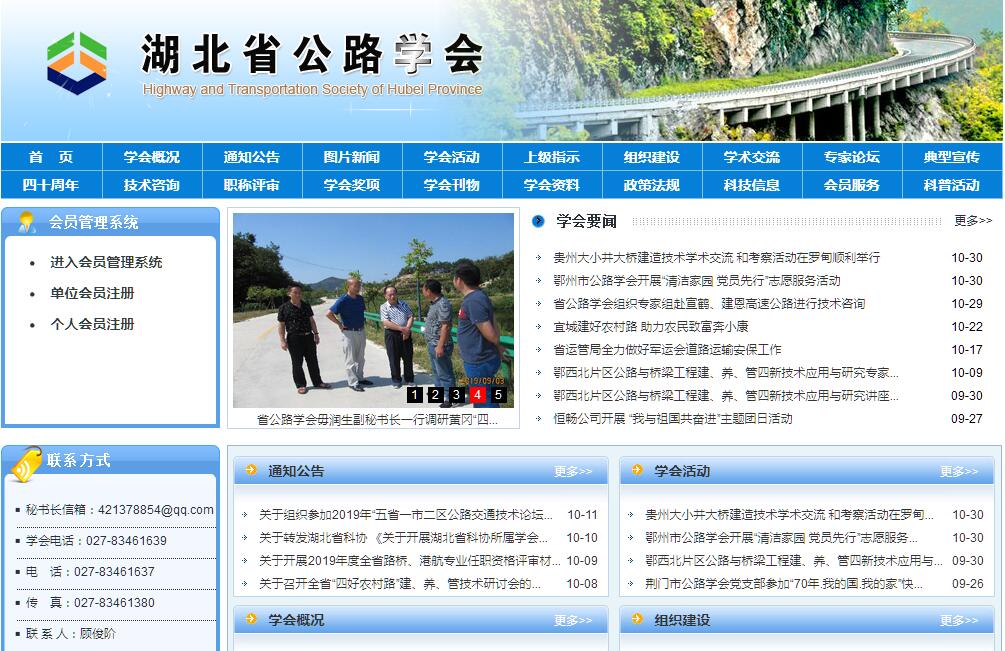Open 组织建设 in the navigation bar
Screen dimensions: 1005x651
pyautogui.click(x=652, y=157)
